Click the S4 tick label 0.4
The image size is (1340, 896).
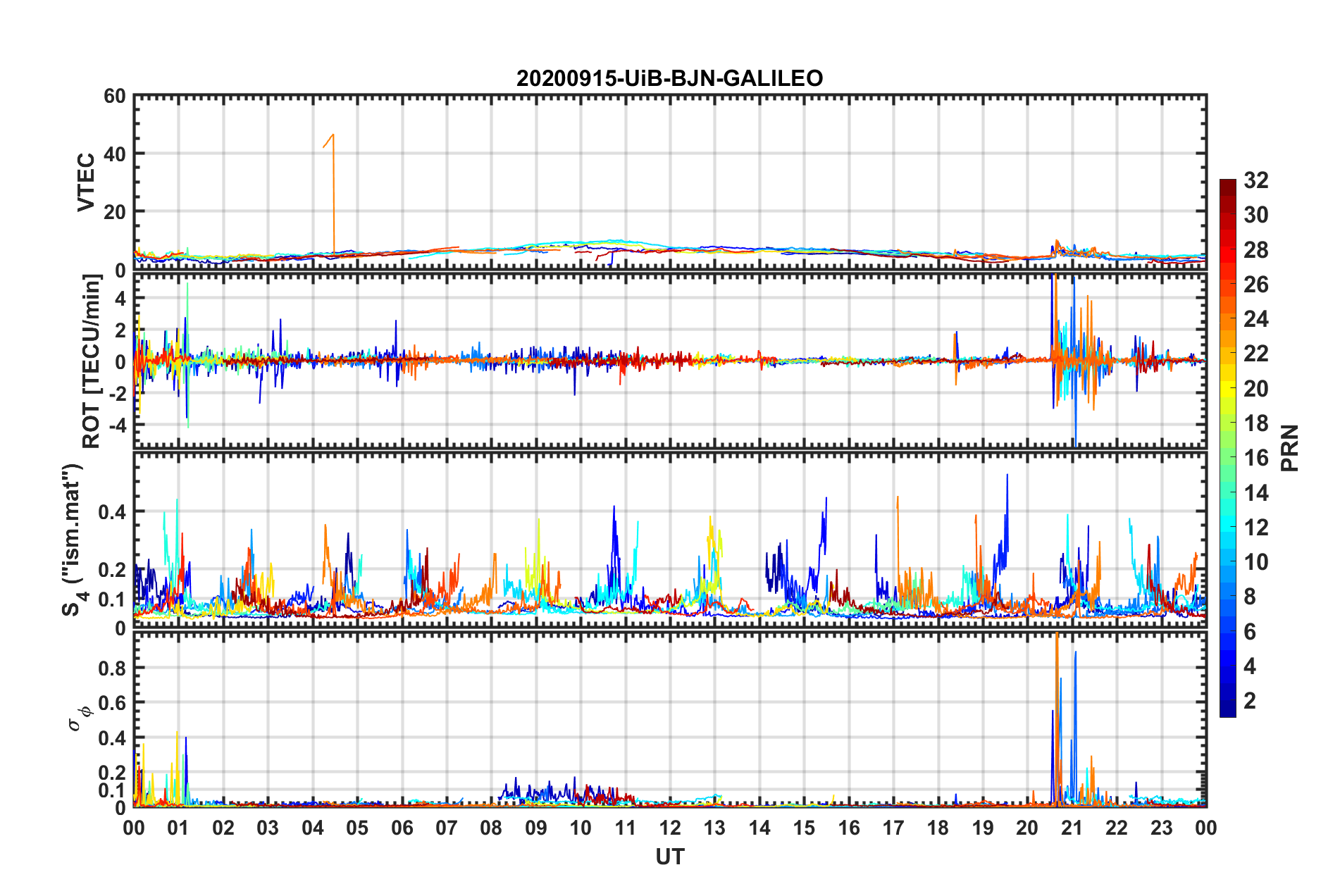pos(112,511)
